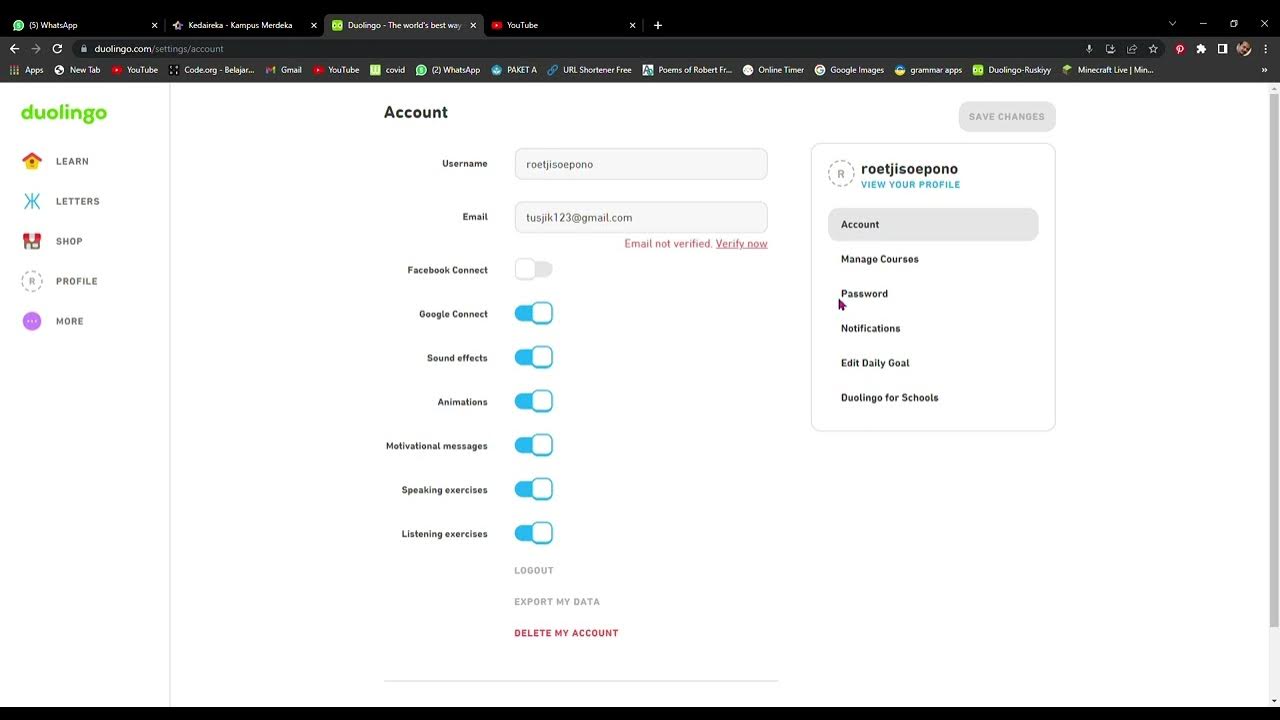Turn off the Google Connect switch
This screenshot has width=1280, height=720.
point(533,313)
